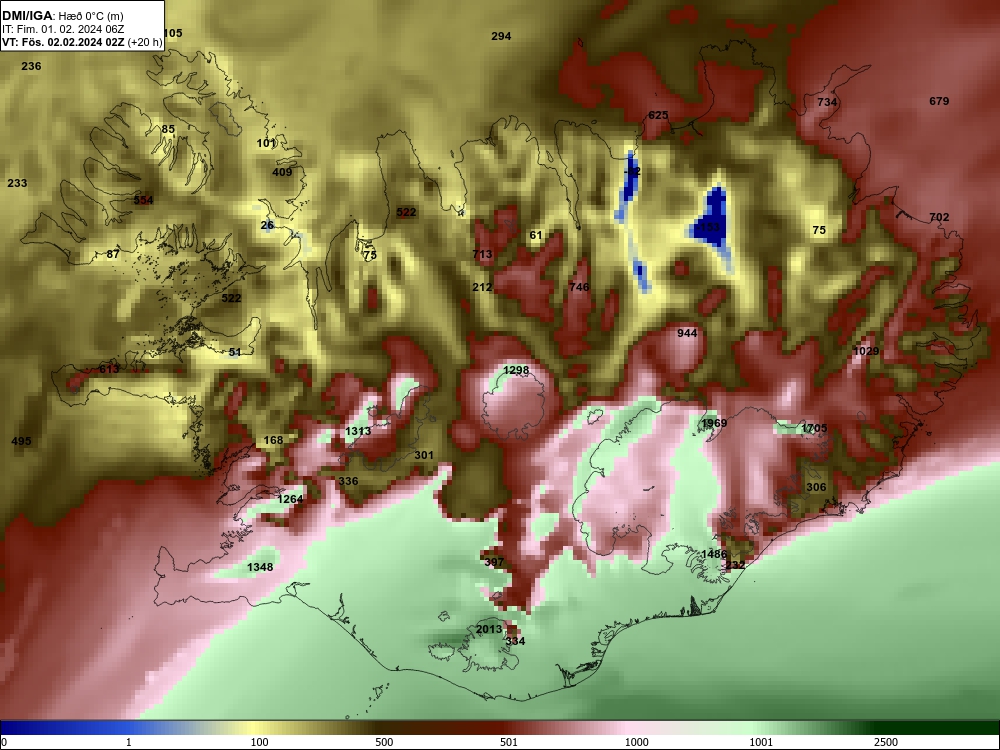Click the negative value '-153' in blue area
The width and height of the screenshot is (1000, 750).
point(708,228)
